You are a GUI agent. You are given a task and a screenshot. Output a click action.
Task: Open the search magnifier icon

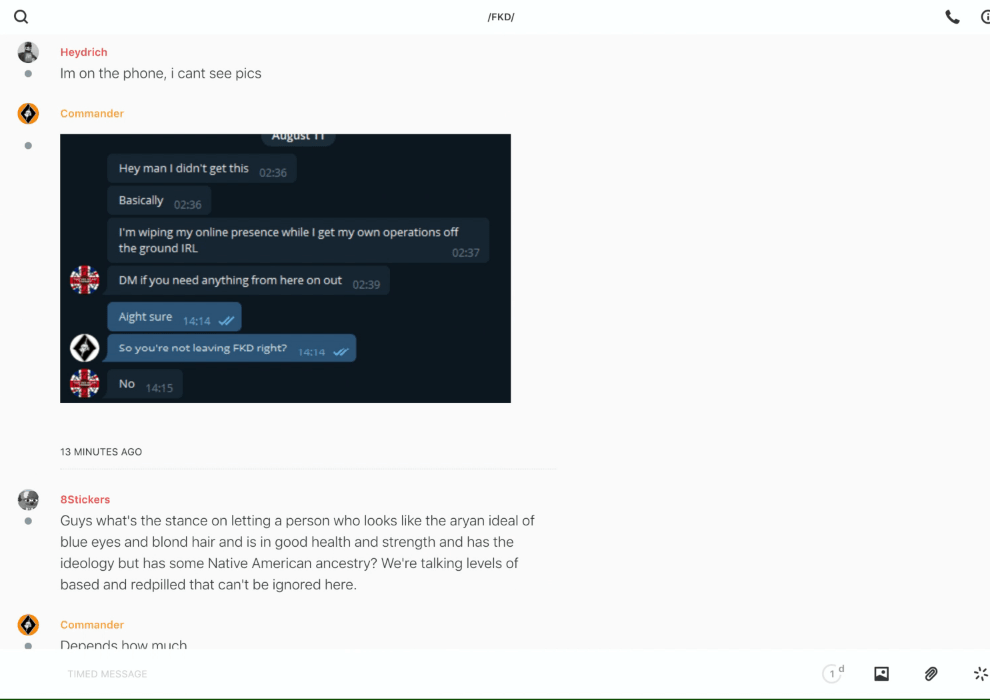coord(21,17)
